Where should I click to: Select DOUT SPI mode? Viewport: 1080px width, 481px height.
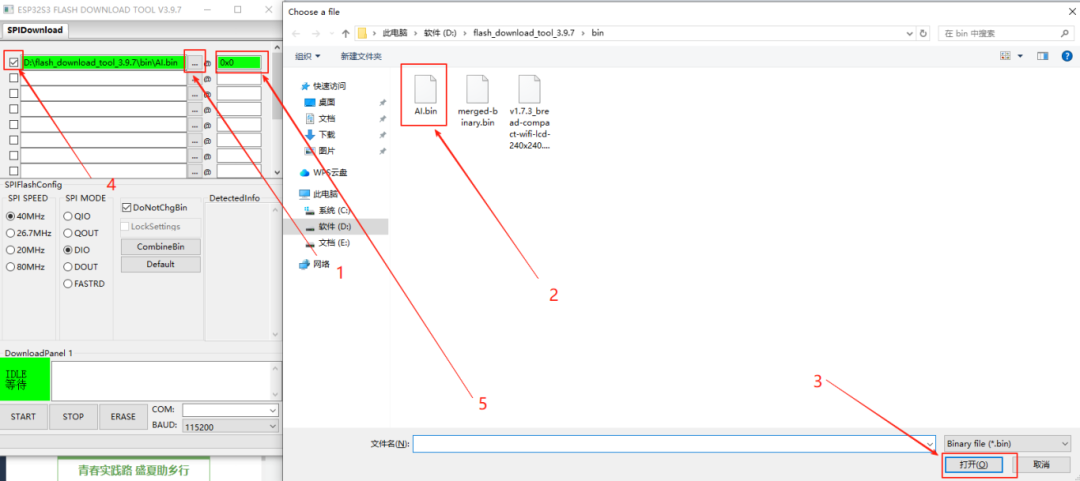click(x=68, y=267)
